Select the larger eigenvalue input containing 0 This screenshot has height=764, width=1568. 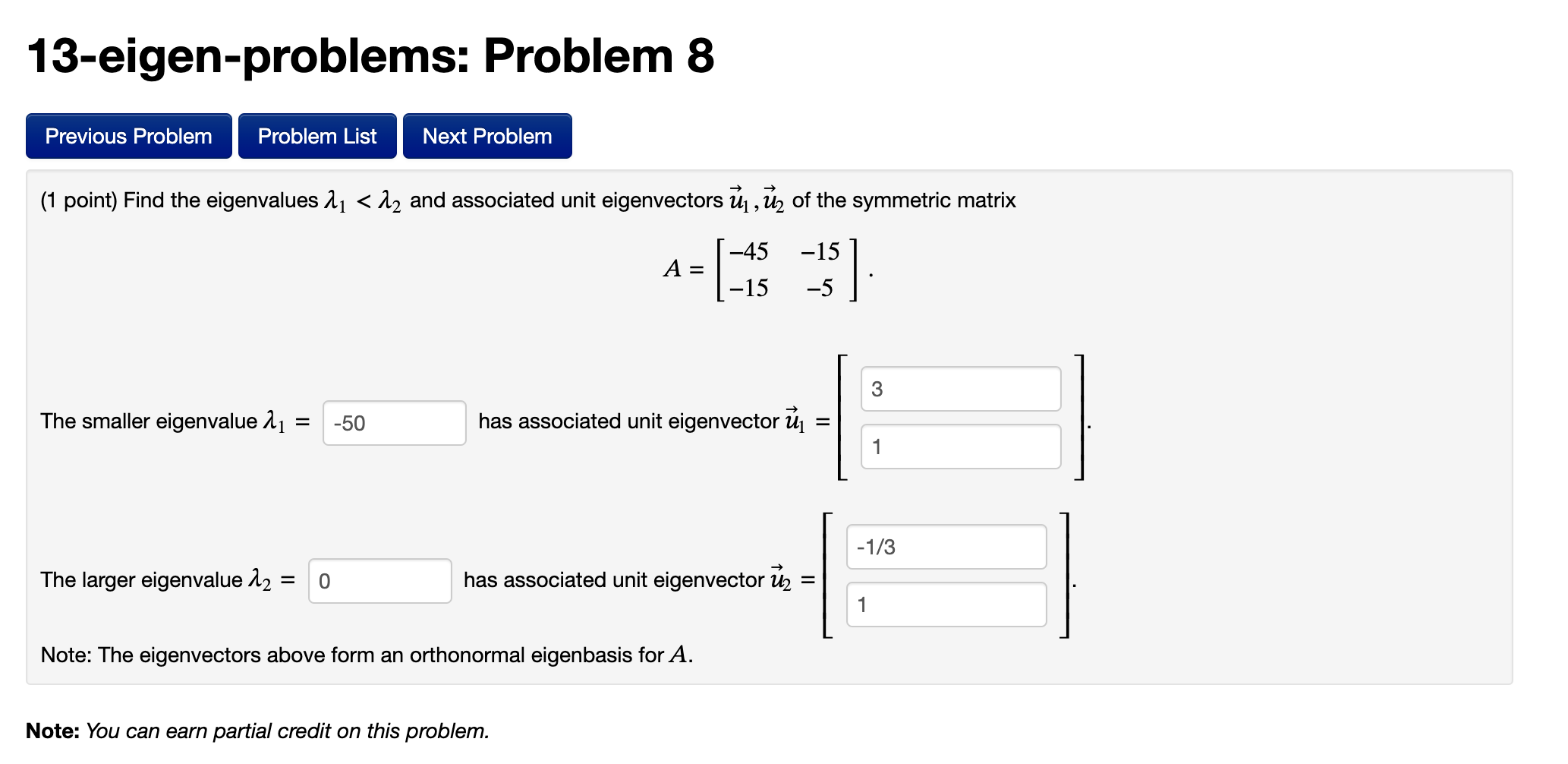point(379,581)
